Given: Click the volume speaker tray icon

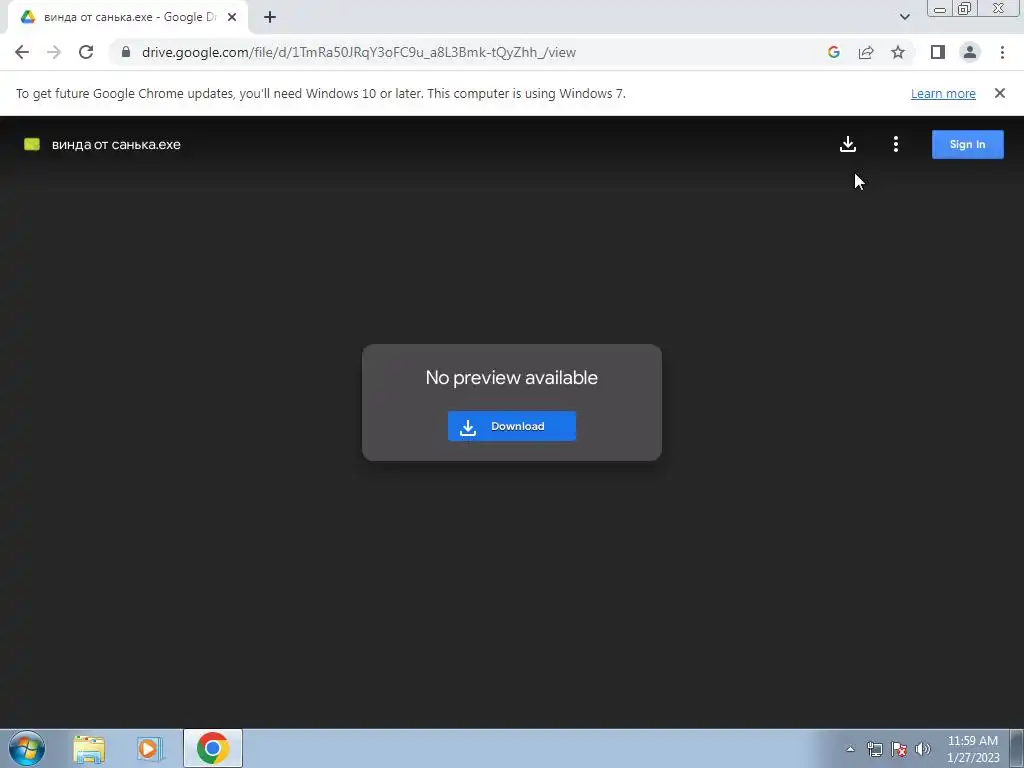Looking at the screenshot, I should (922, 749).
